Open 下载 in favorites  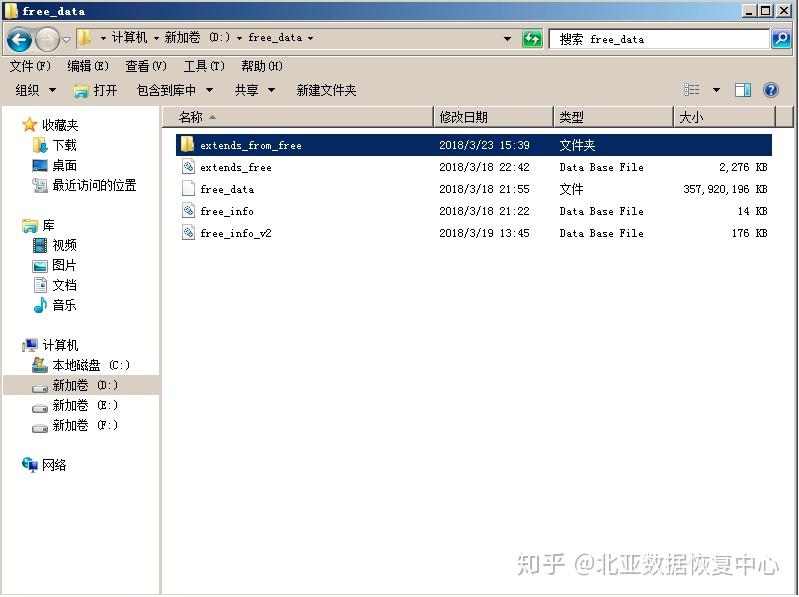click(x=55, y=145)
